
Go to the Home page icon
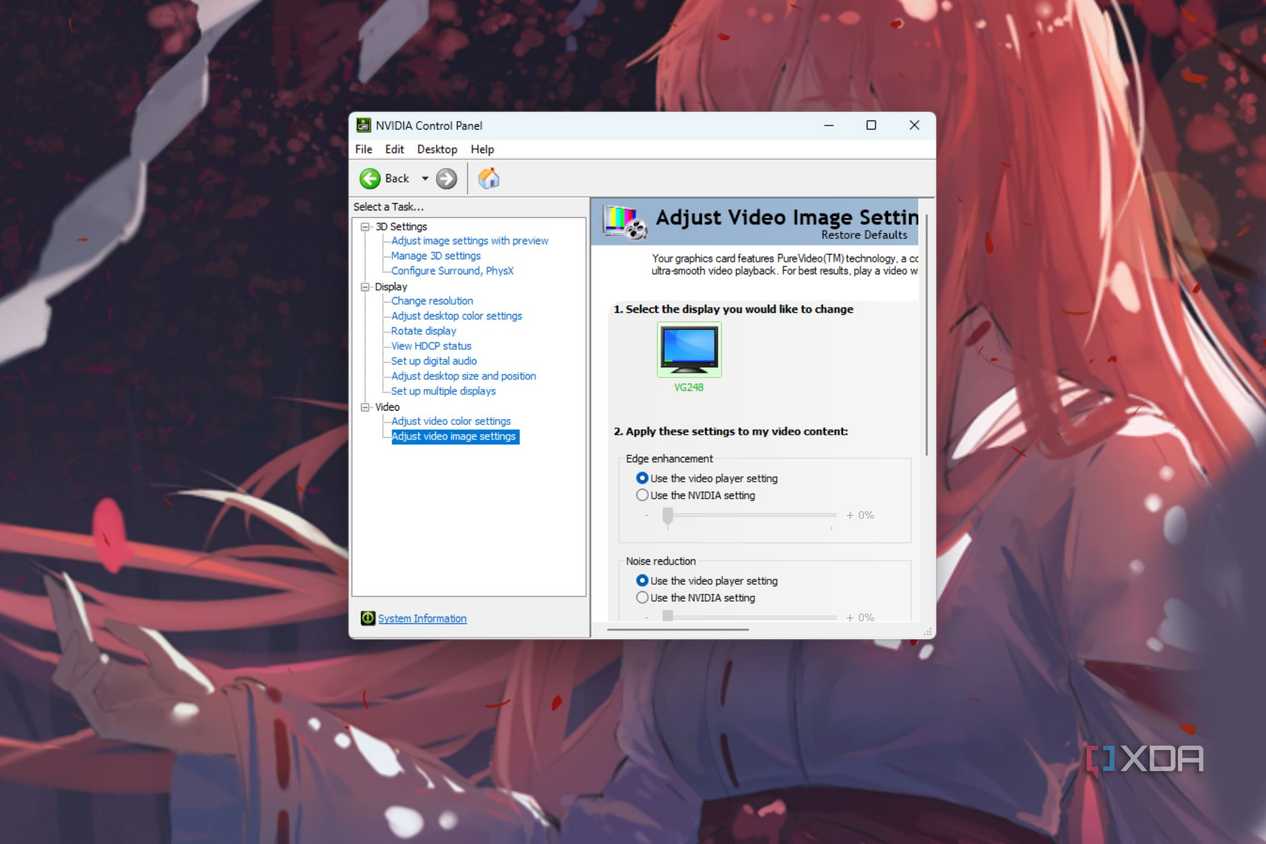488,178
